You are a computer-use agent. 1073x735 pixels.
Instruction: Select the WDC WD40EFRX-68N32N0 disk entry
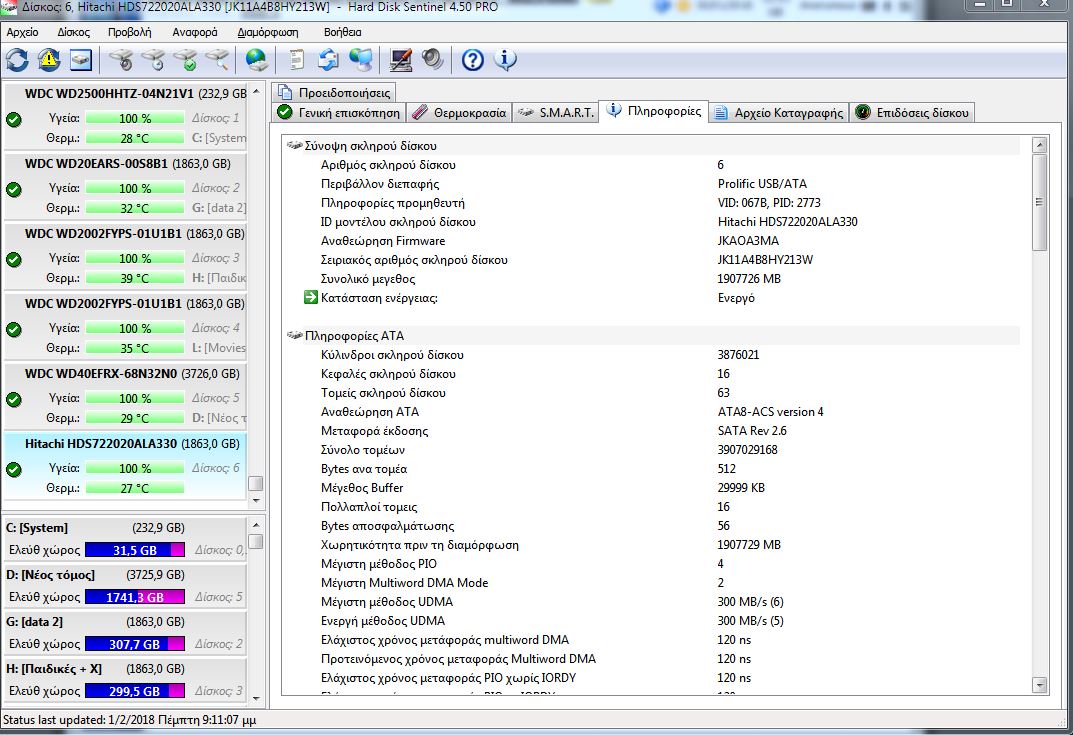pyautogui.click(x=125, y=396)
